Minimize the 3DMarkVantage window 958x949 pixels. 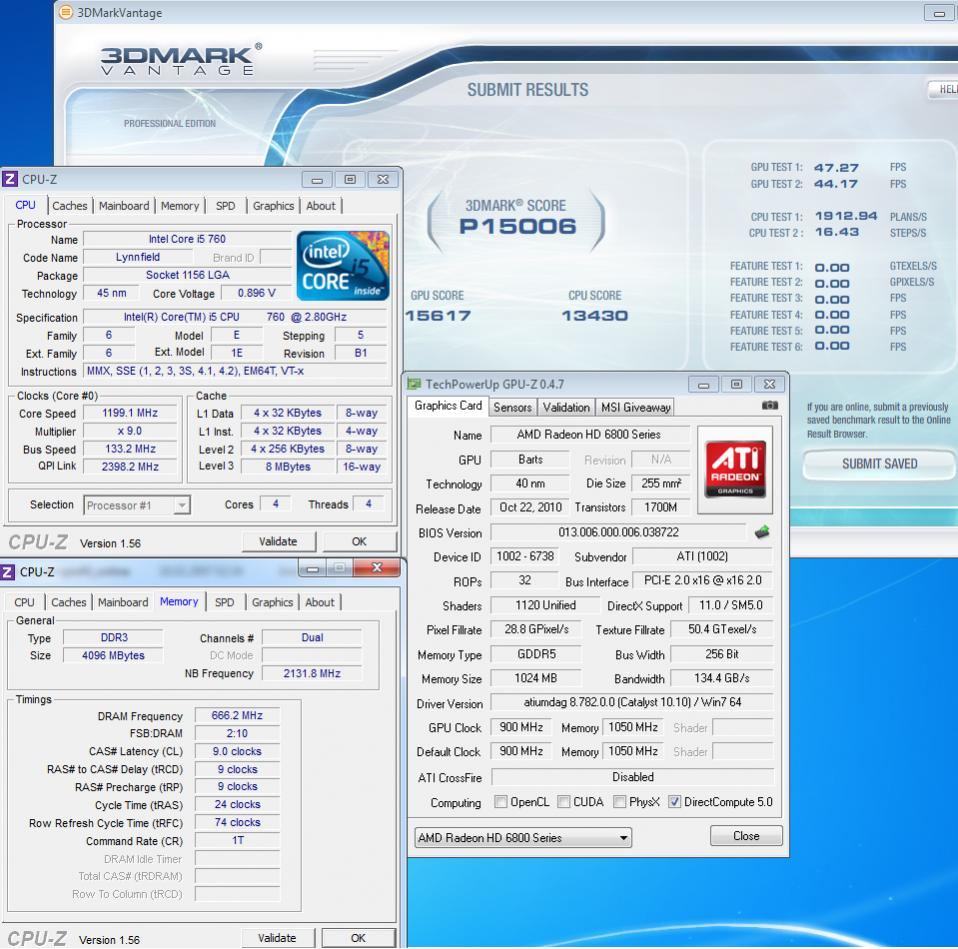(938, 12)
